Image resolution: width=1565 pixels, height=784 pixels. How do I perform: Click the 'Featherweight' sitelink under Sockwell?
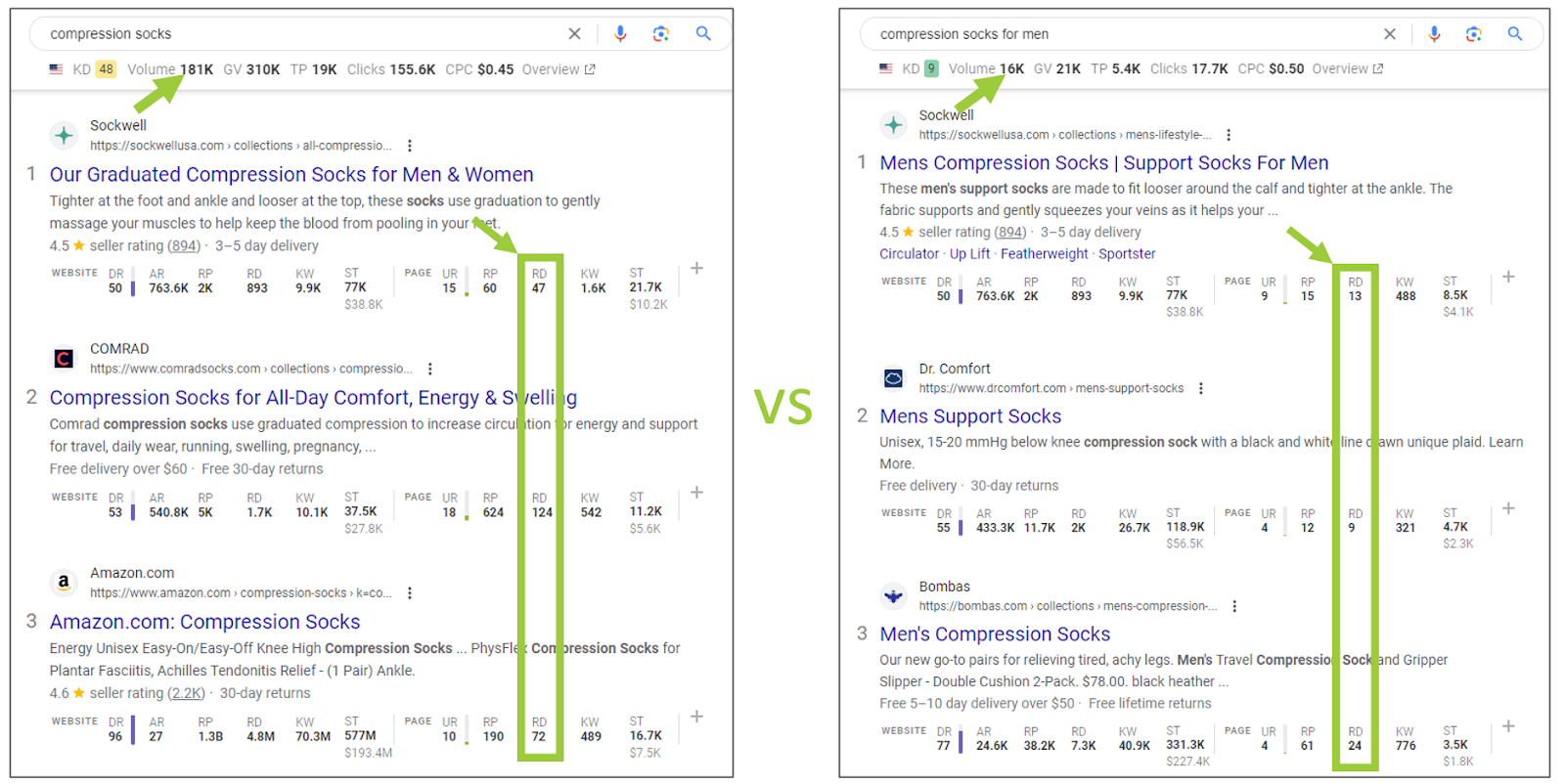1044,253
